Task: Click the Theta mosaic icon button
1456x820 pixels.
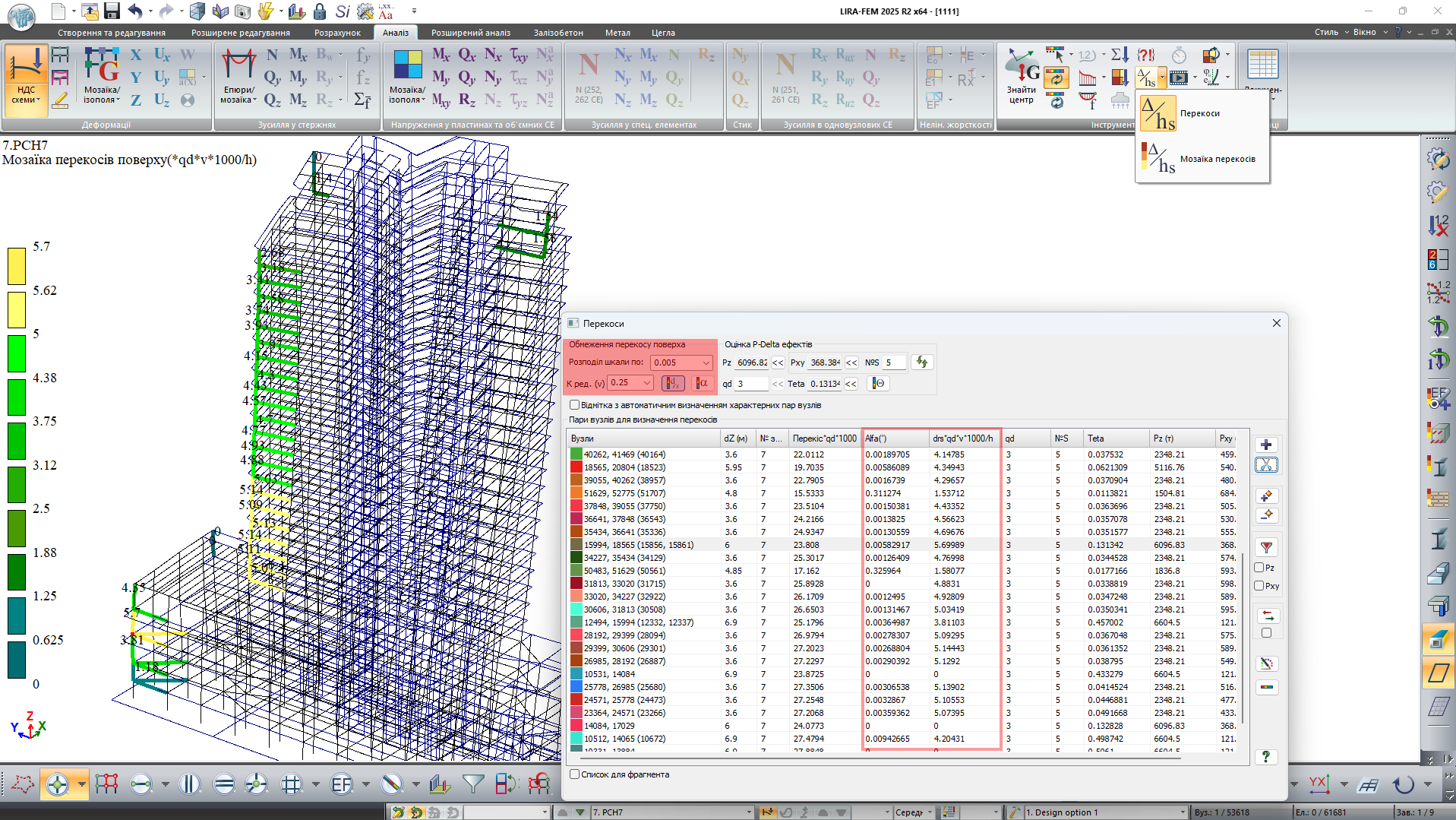Action: [x=878, y=384]
